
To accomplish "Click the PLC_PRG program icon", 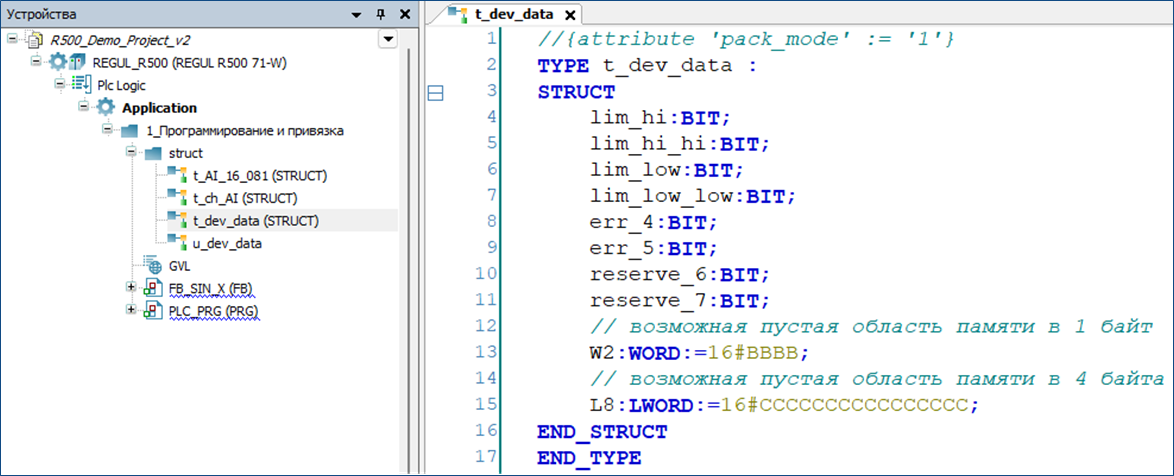I will tap(153, 311).
